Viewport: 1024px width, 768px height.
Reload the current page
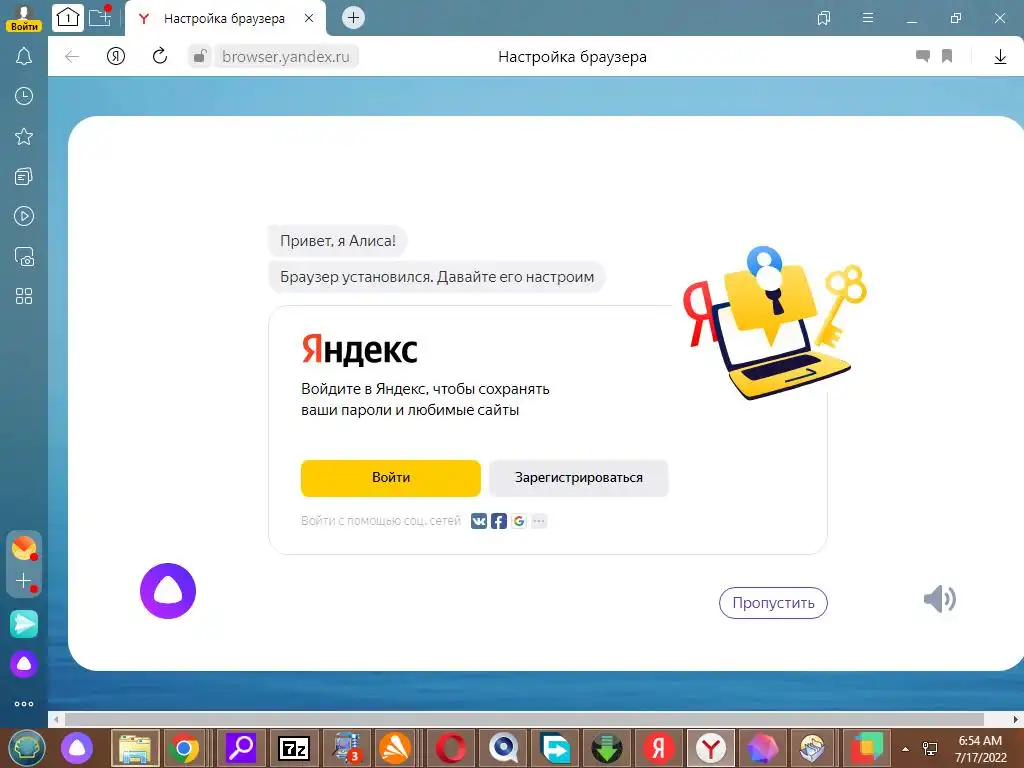(x=160, y=56)
